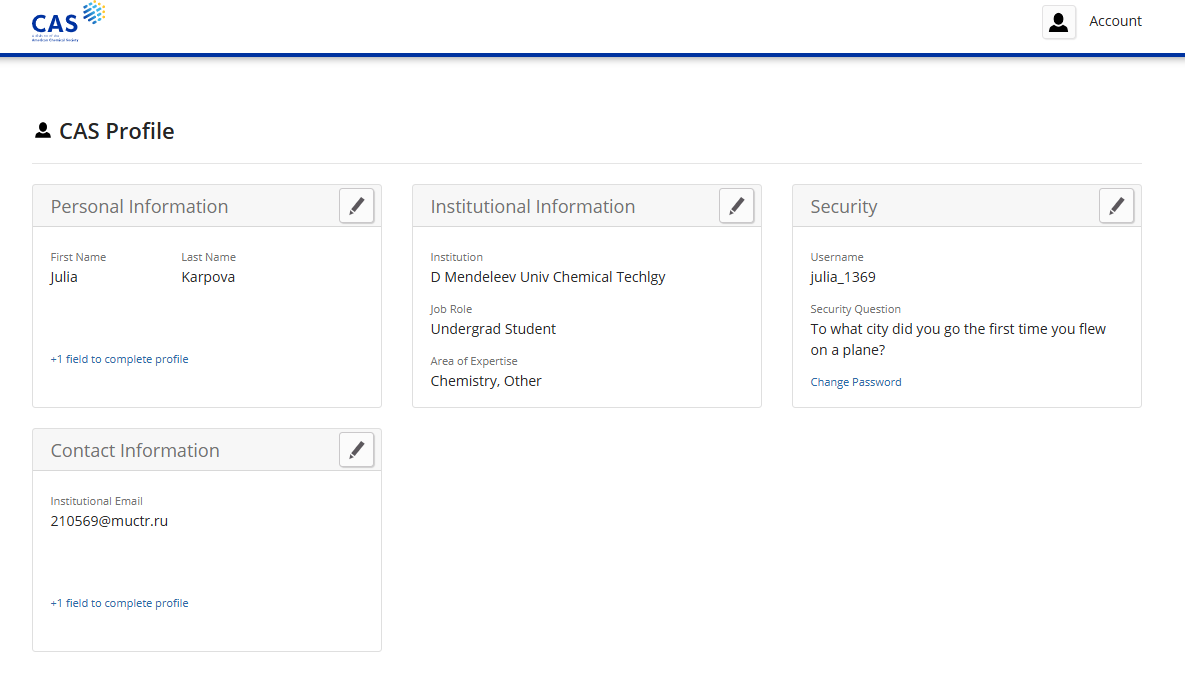Click the Account menu label
This screenshot has height=695, width=1185.
click(1115, 22)
